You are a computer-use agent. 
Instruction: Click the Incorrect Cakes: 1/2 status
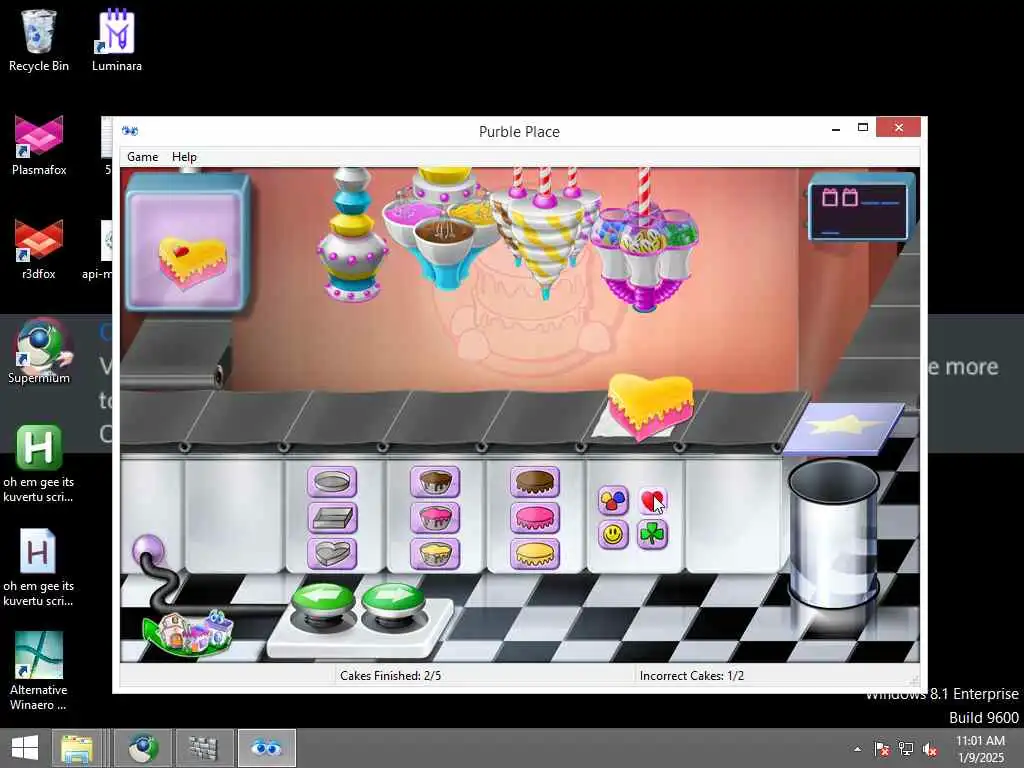click(692, 676)
